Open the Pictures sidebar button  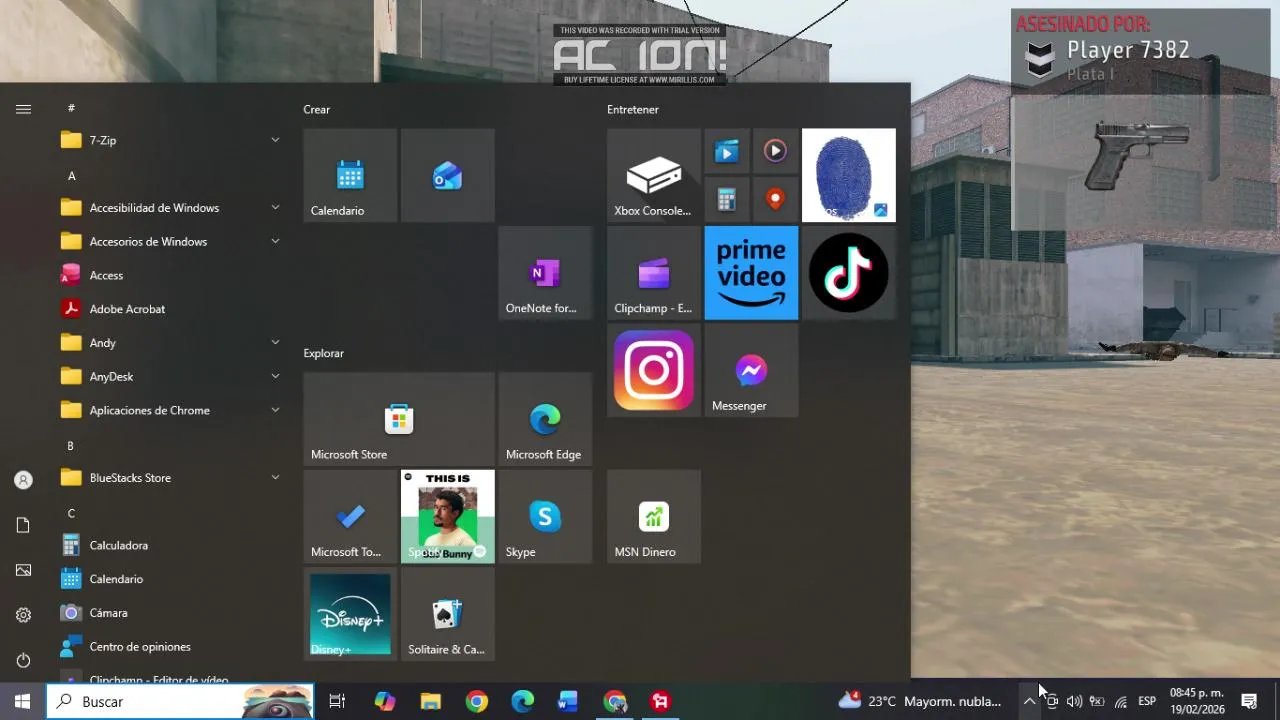point(23,570)
